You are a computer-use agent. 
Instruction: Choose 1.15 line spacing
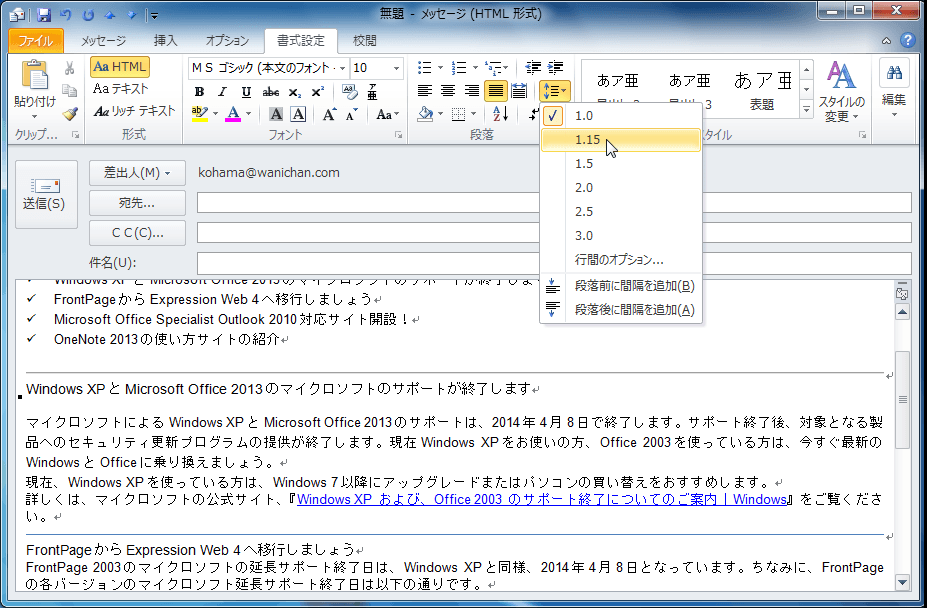(x=621, y=140)
